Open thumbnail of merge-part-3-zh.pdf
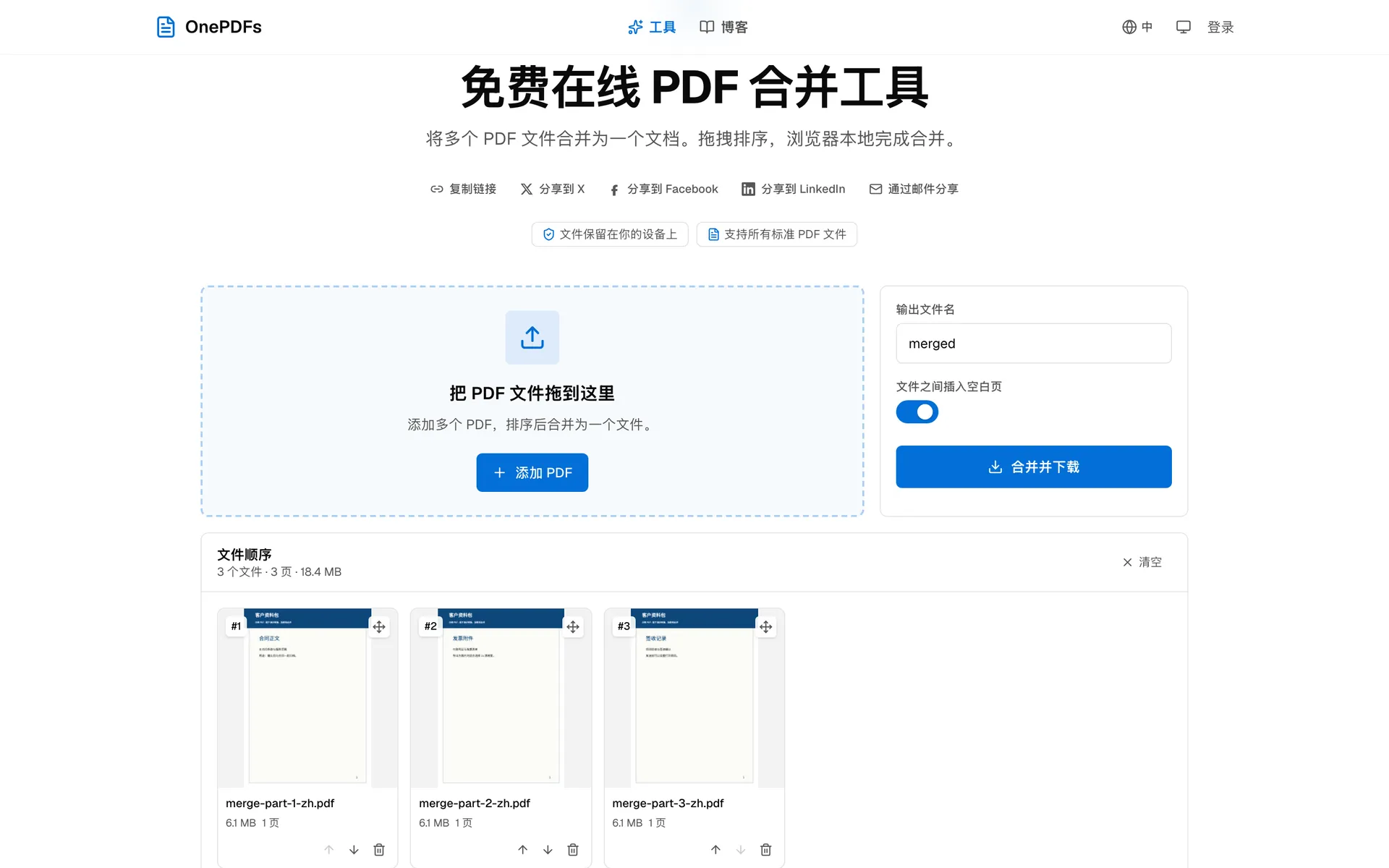This screenshot has height=868, width=1389. click(x=694, y=698)
